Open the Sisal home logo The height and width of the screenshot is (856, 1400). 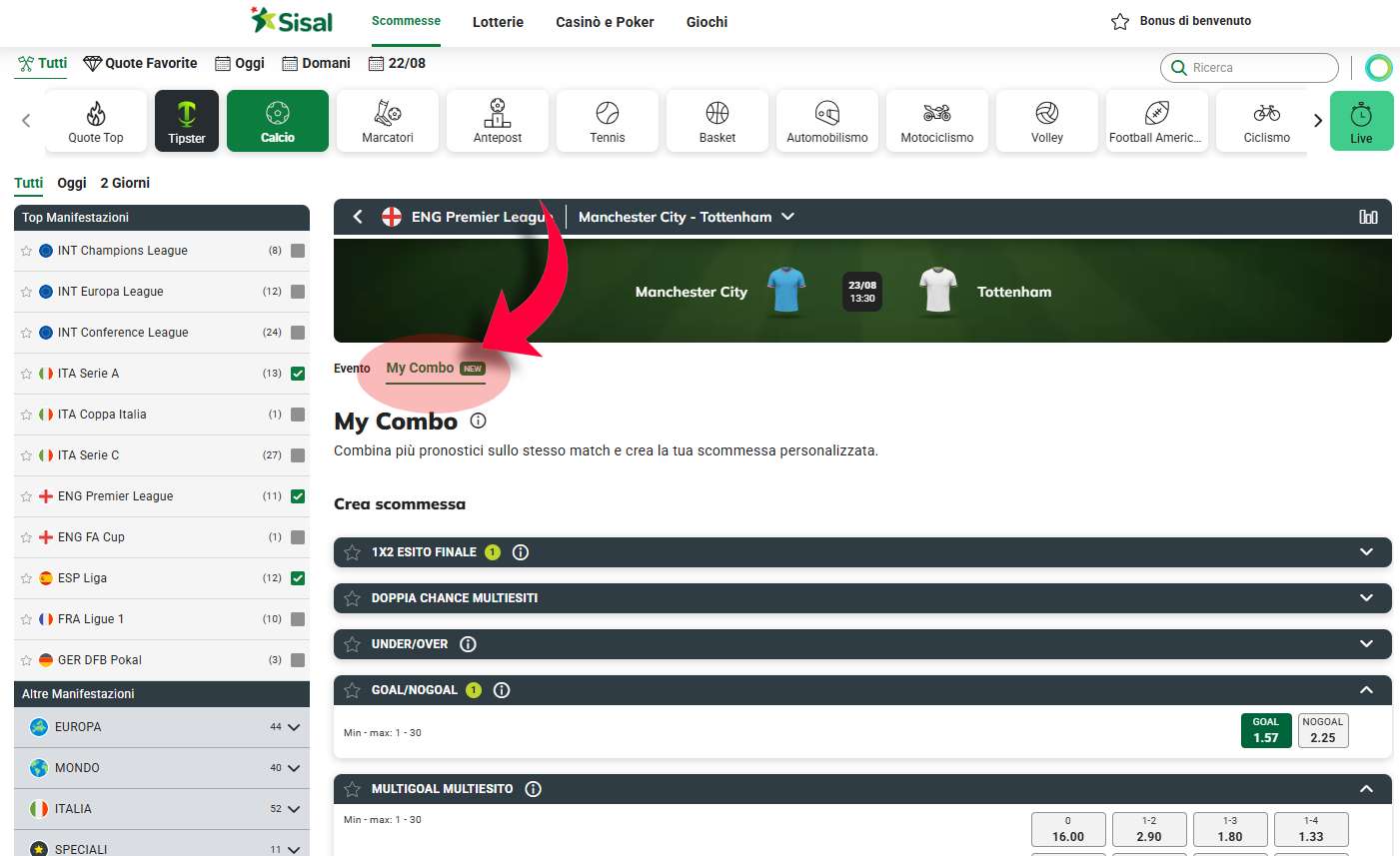[x=292, y=21]
